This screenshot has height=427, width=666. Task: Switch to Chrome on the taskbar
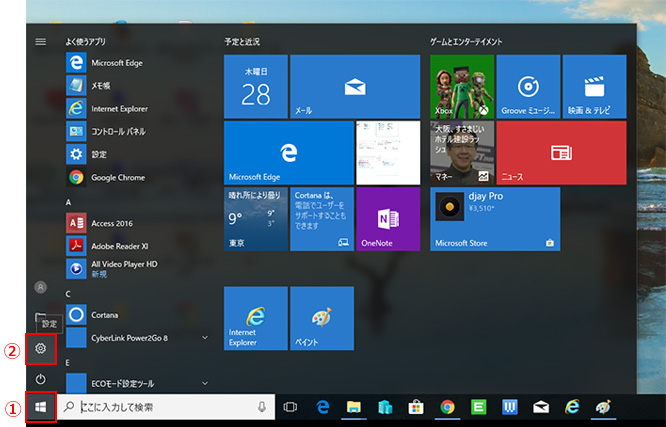click(447, 407)
